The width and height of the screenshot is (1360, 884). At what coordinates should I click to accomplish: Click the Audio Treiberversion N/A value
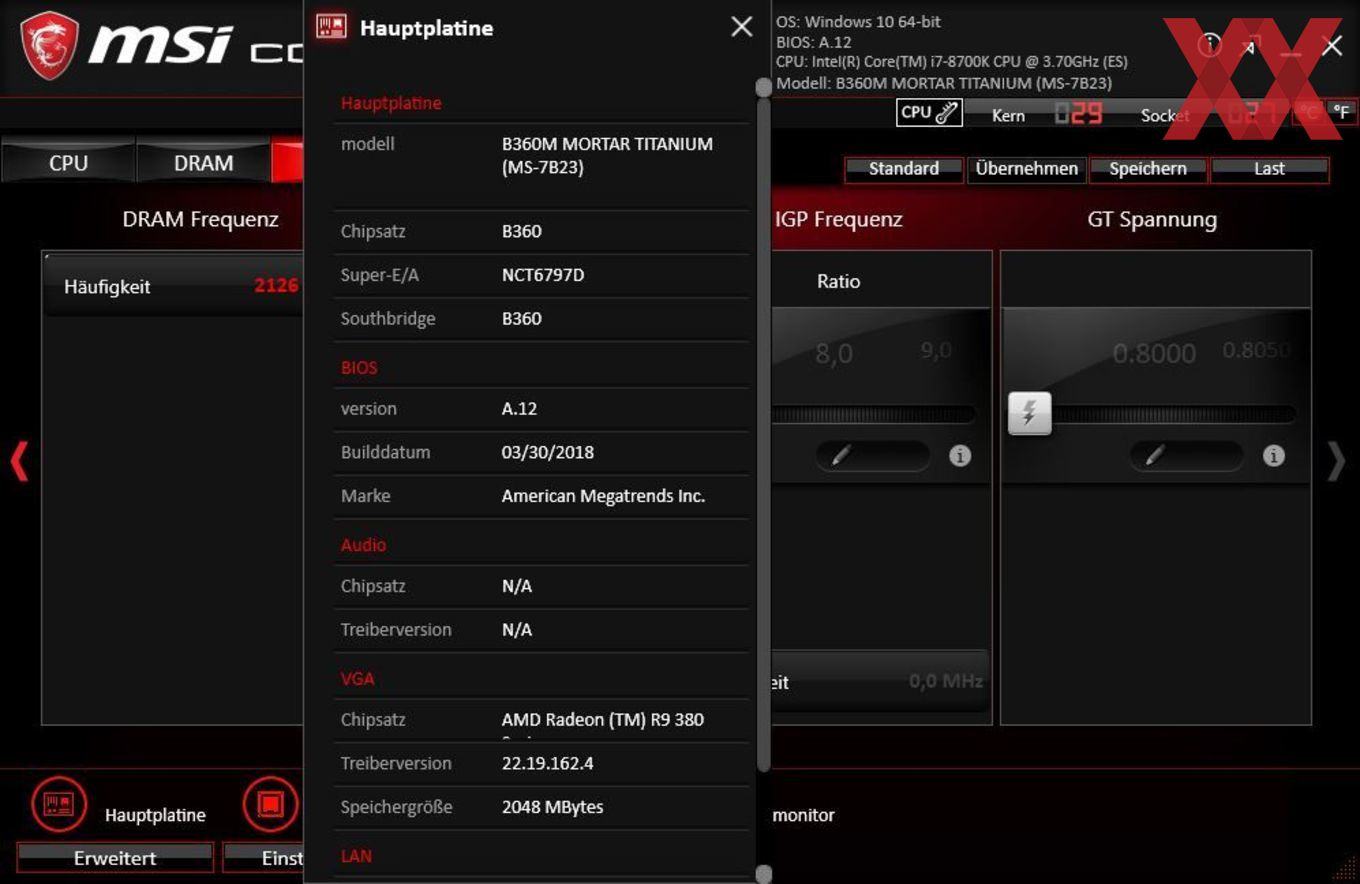pos(517,630)
